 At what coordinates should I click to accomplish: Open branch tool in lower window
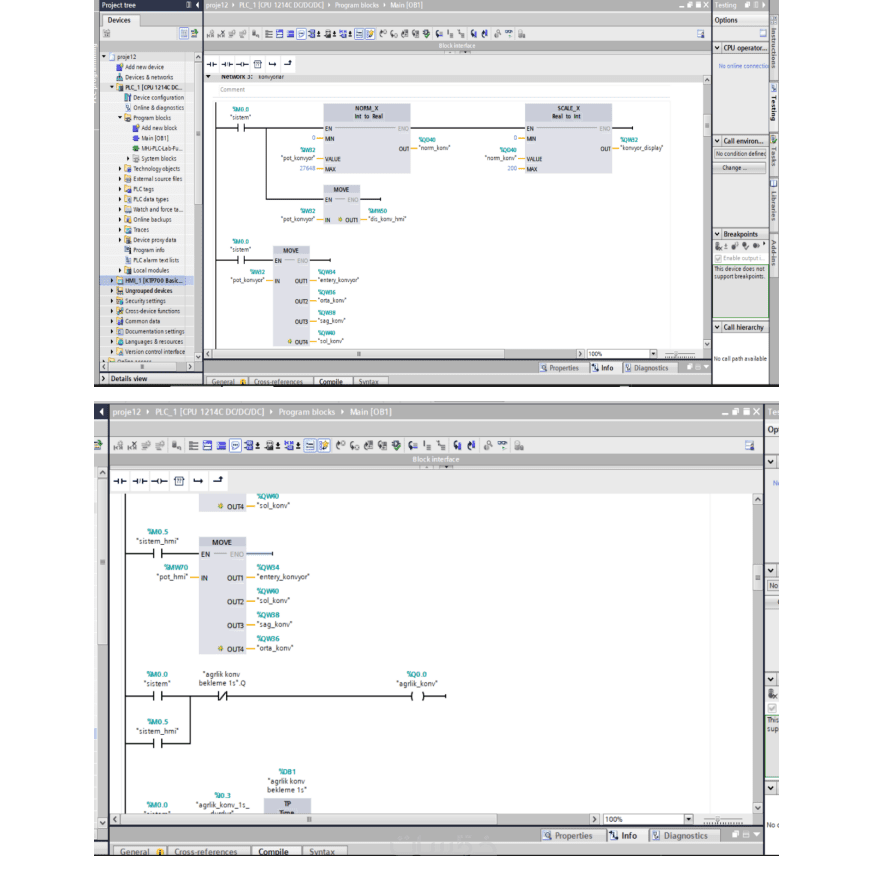tap(198, 481)
